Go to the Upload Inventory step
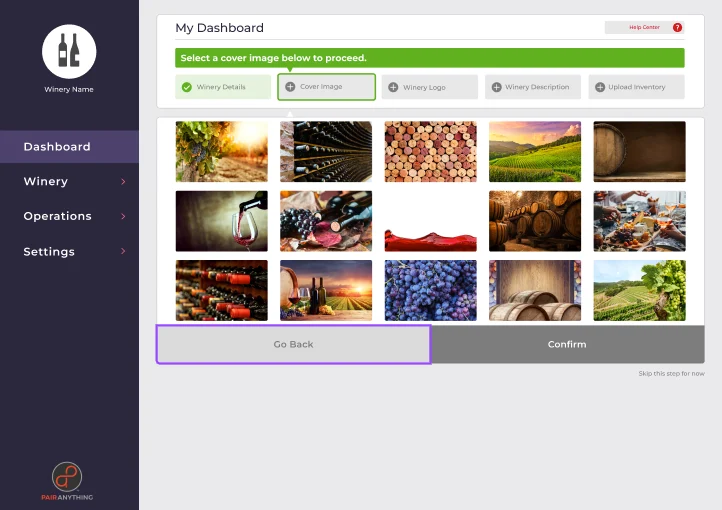The image size is (722, 510). coord(636,87)
